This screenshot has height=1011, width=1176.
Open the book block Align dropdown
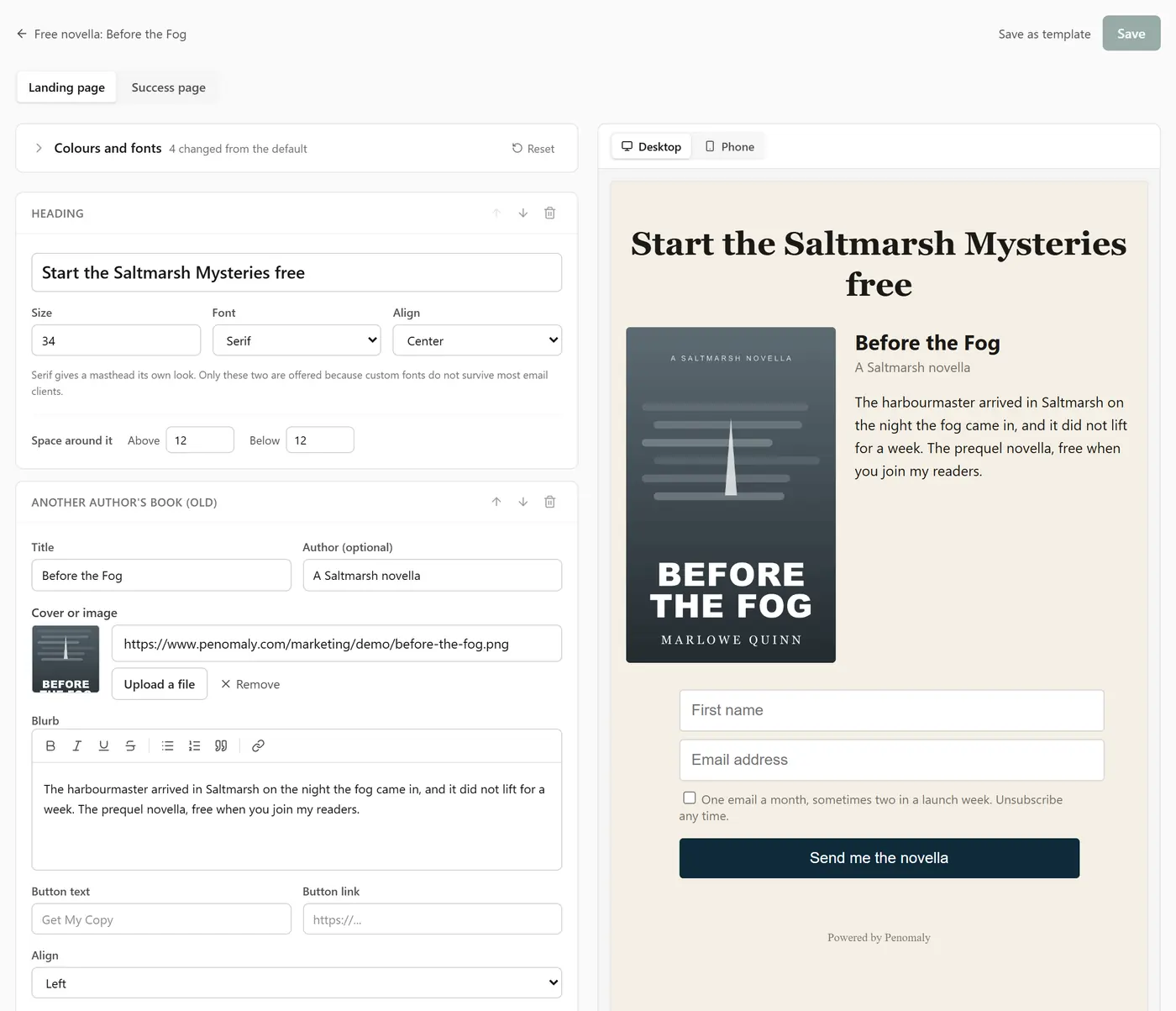point(297,983)
